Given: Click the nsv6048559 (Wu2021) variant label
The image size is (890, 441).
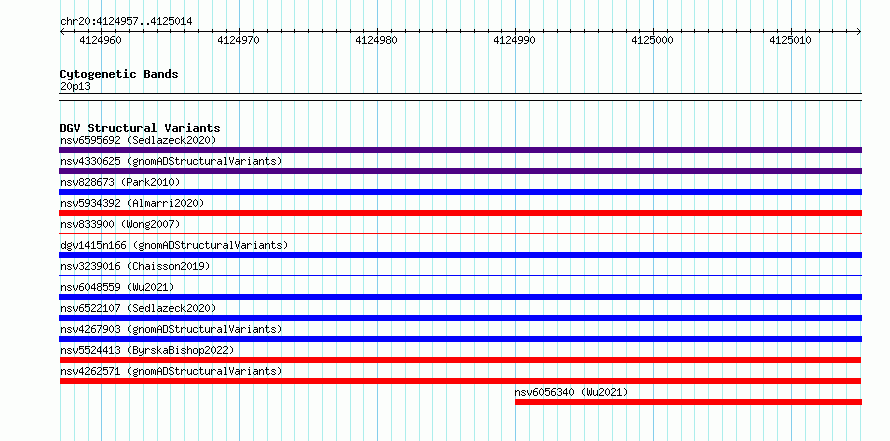Looking at the screenshot, I should coord(117,287).
